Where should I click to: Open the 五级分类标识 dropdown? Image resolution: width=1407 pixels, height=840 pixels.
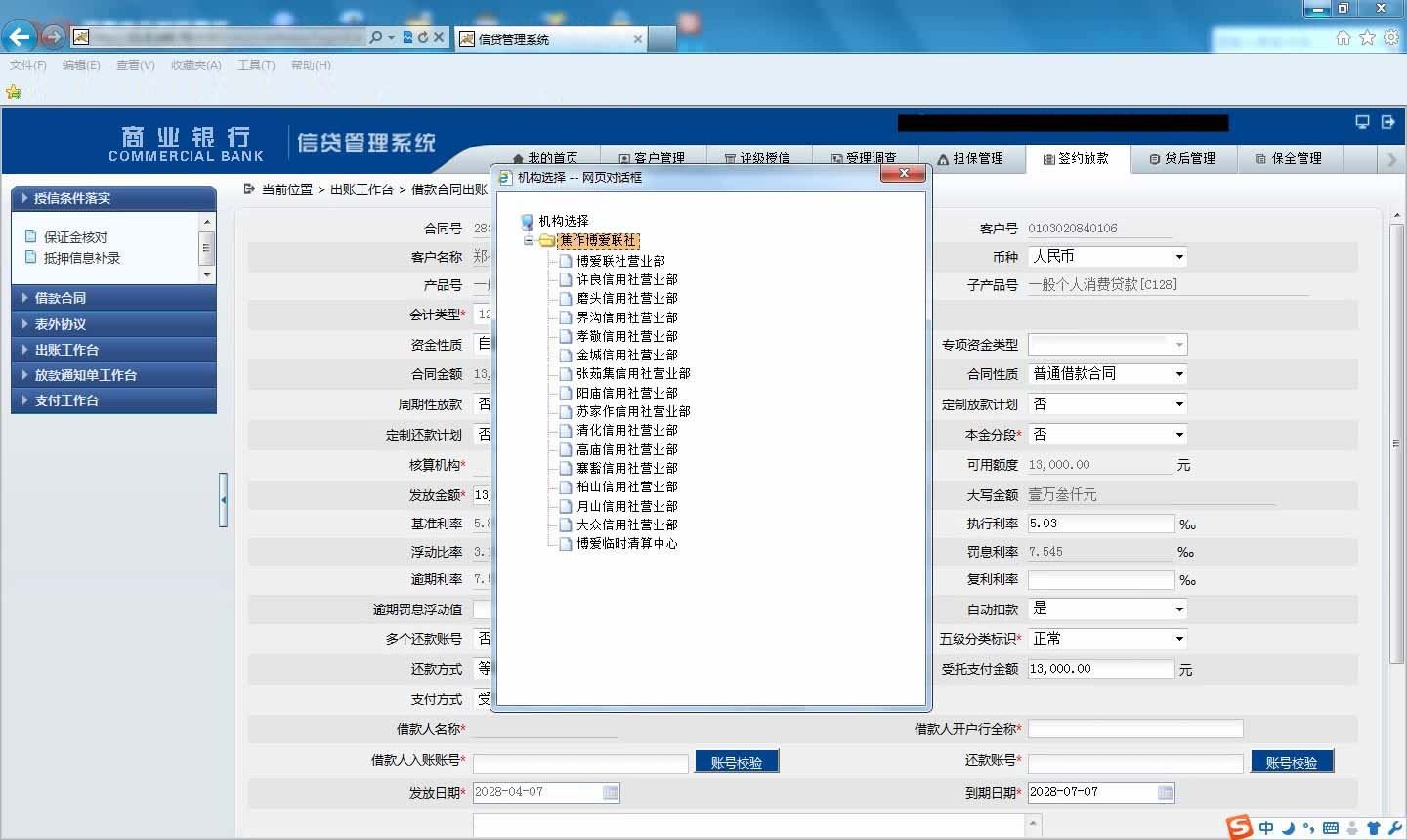point(1108,639)
